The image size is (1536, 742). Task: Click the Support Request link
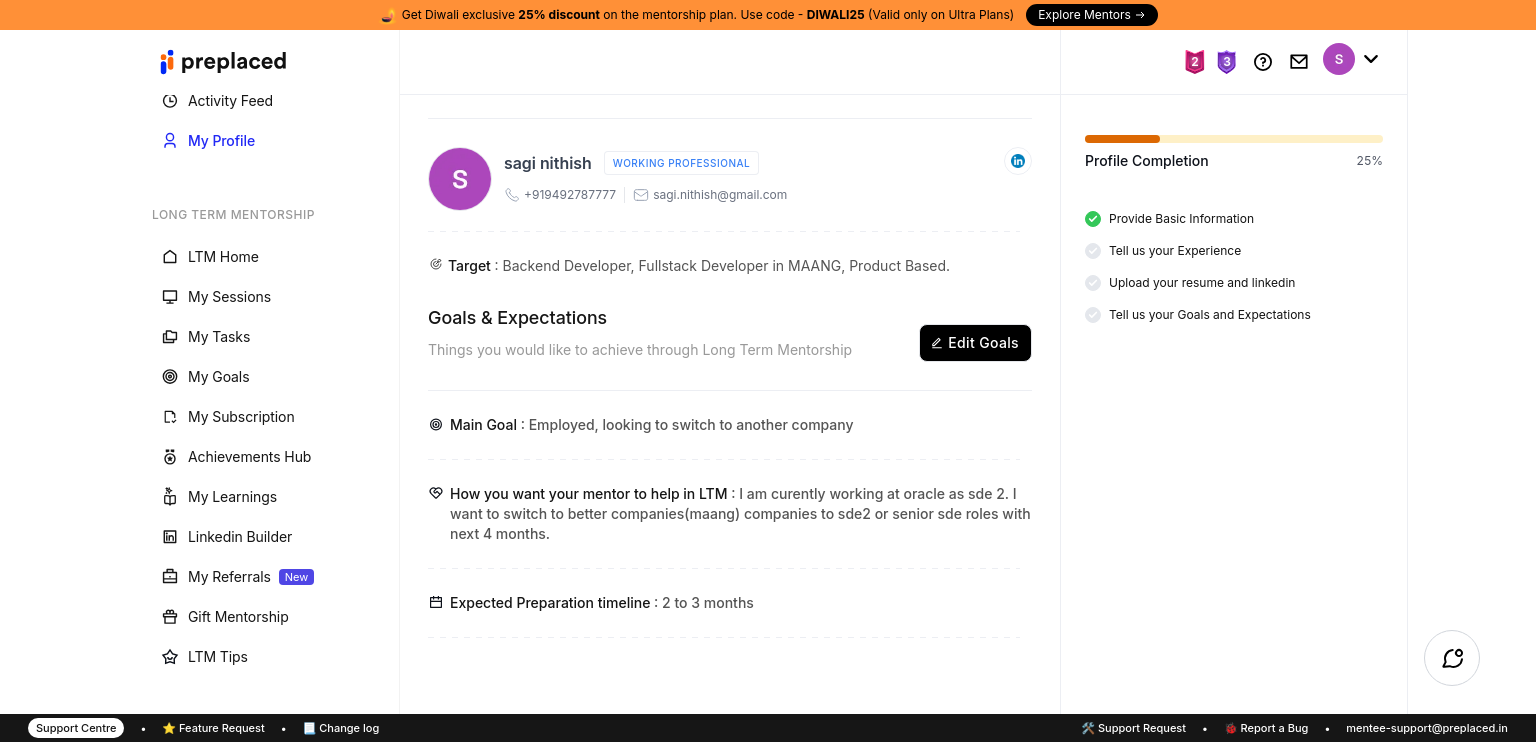click(x=1133, y=728)
